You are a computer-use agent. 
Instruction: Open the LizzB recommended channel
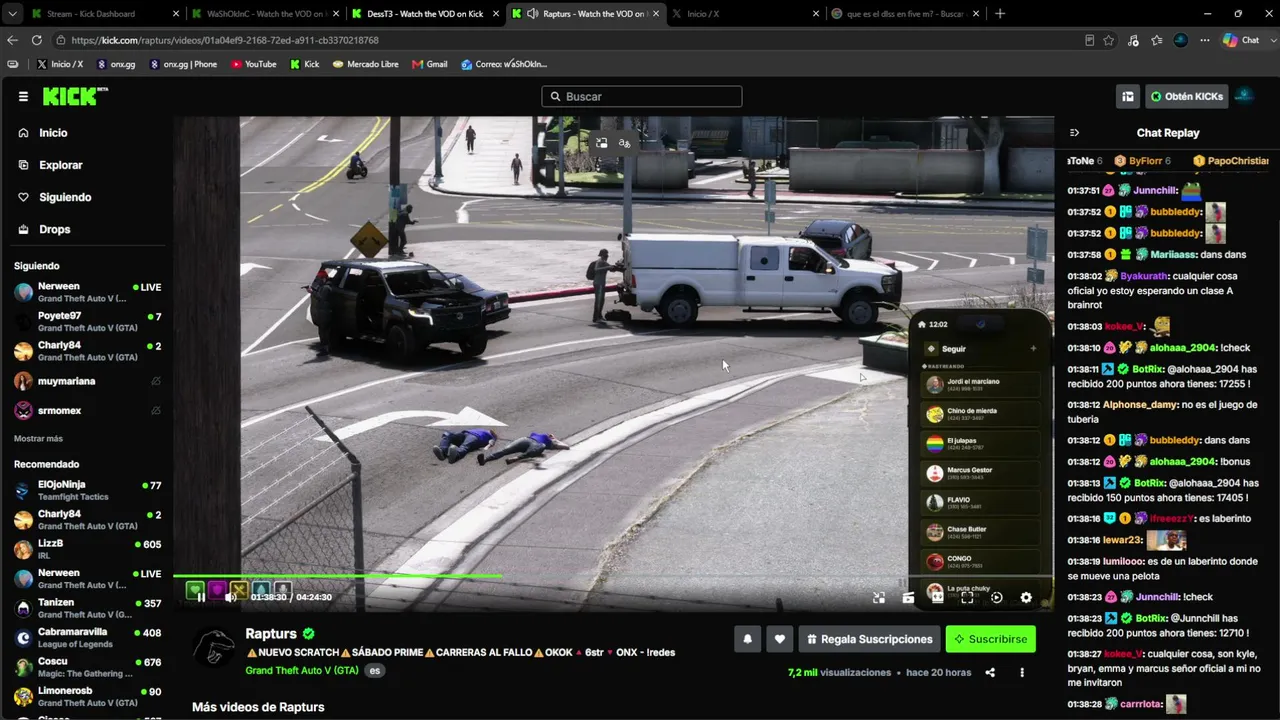pyautogui.click(x=87, y=549)
